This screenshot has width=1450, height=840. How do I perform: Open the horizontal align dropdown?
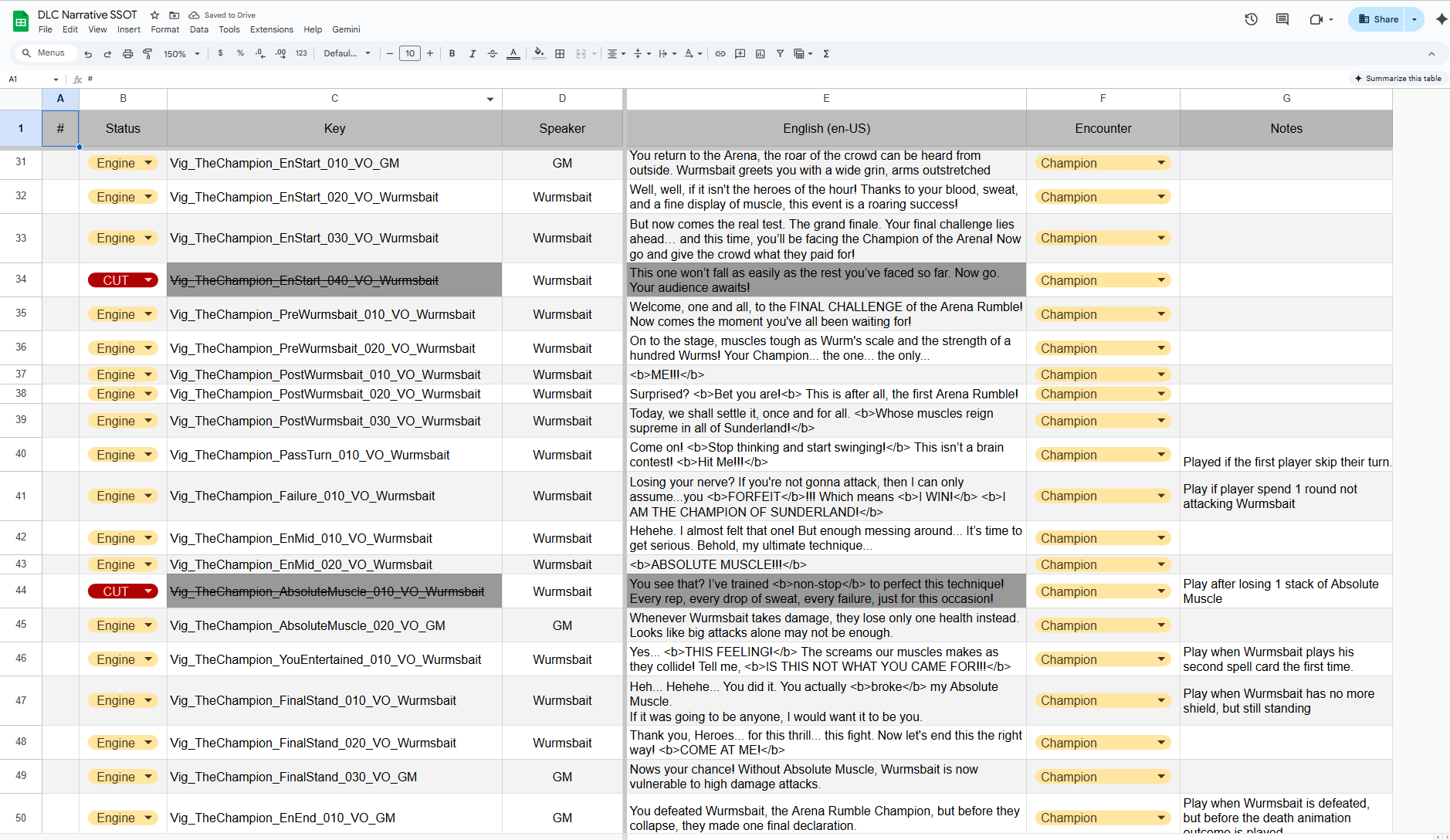(615, 53)
